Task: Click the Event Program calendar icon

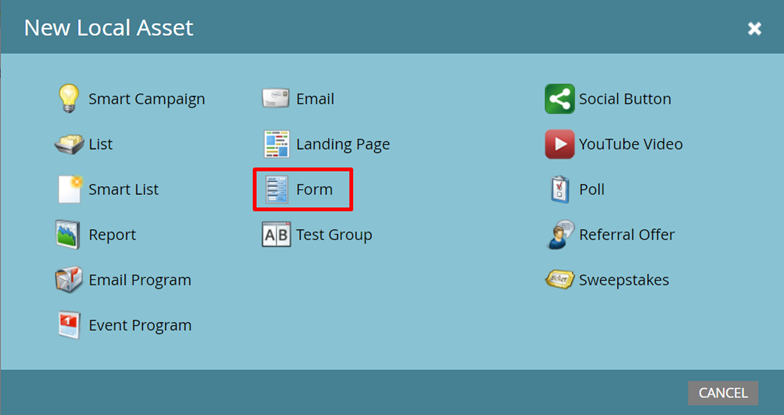Action: click(68, 325)
